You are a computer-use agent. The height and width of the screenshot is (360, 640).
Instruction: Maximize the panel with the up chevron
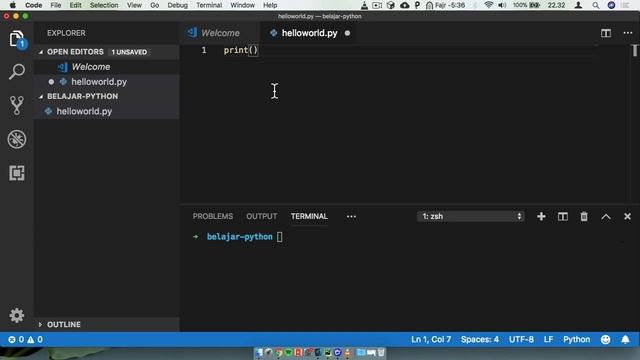[606, 217]
